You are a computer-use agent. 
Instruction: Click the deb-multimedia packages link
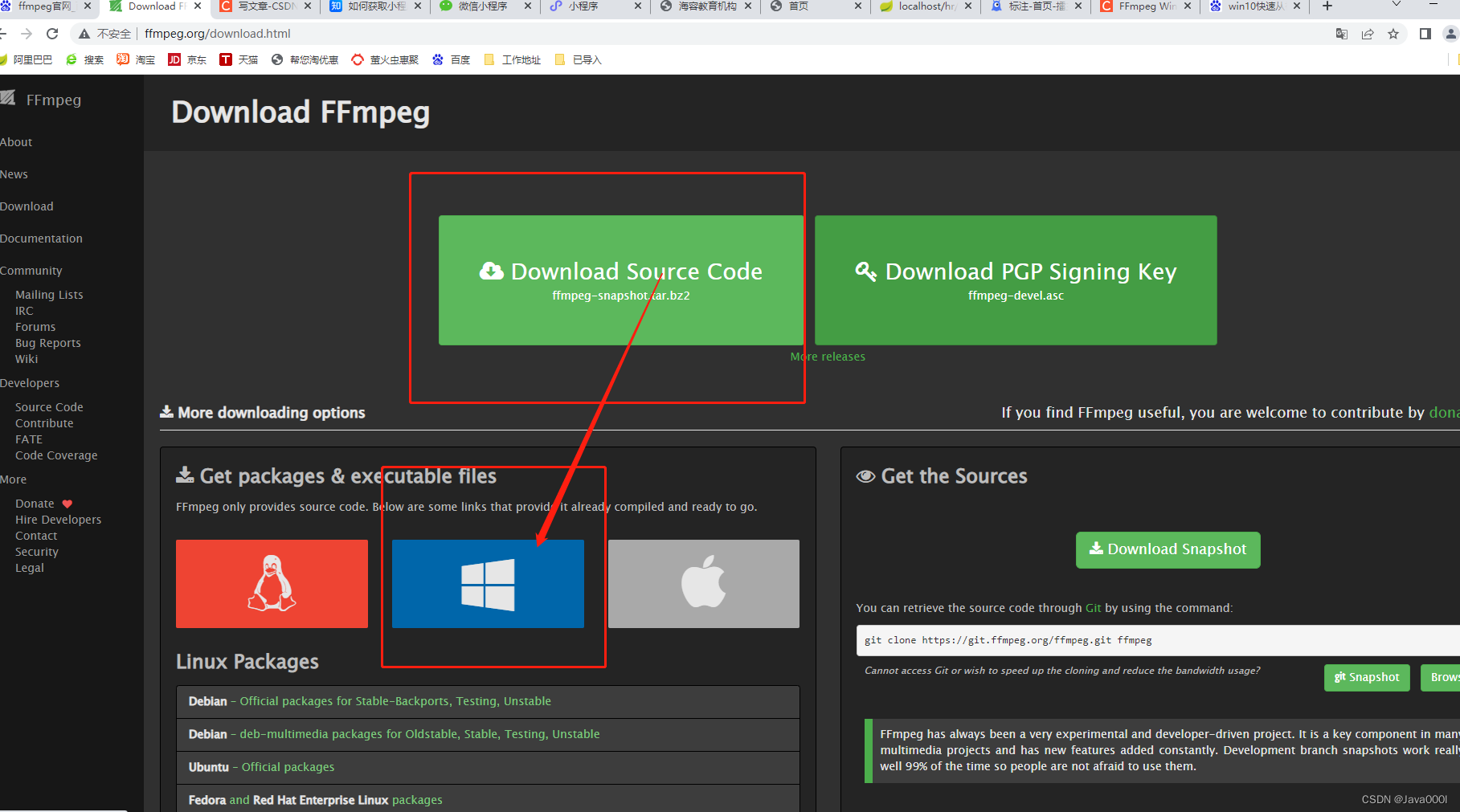pos(419,734)
